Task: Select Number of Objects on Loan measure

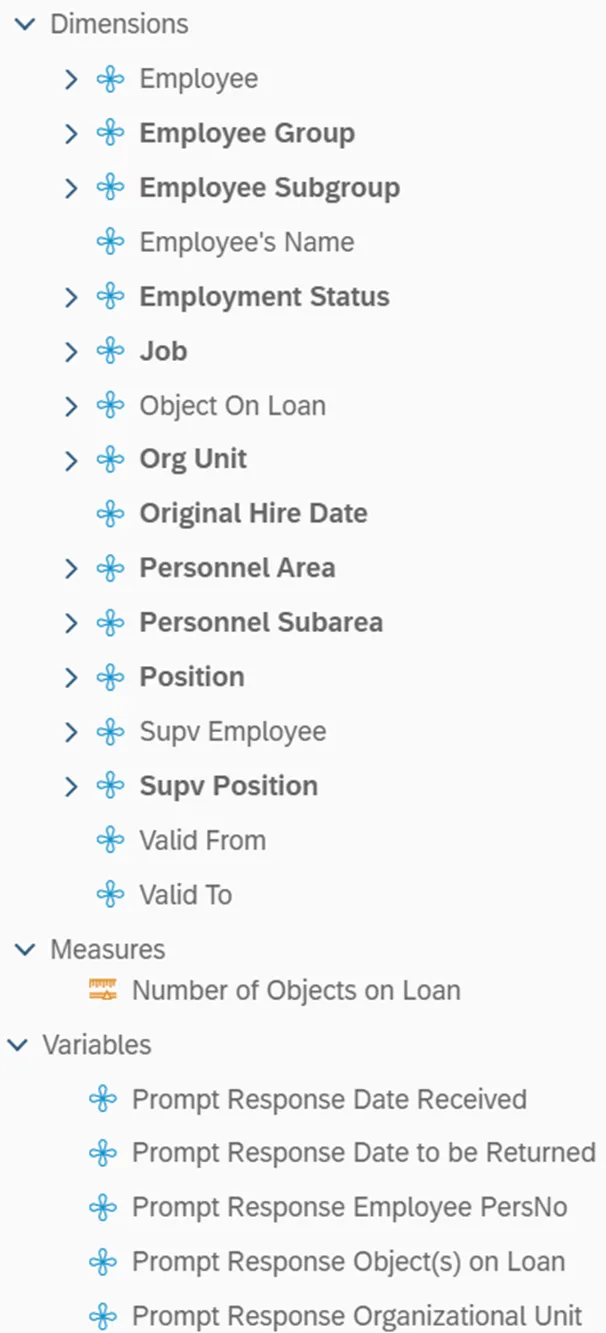Action: point(296,991)
